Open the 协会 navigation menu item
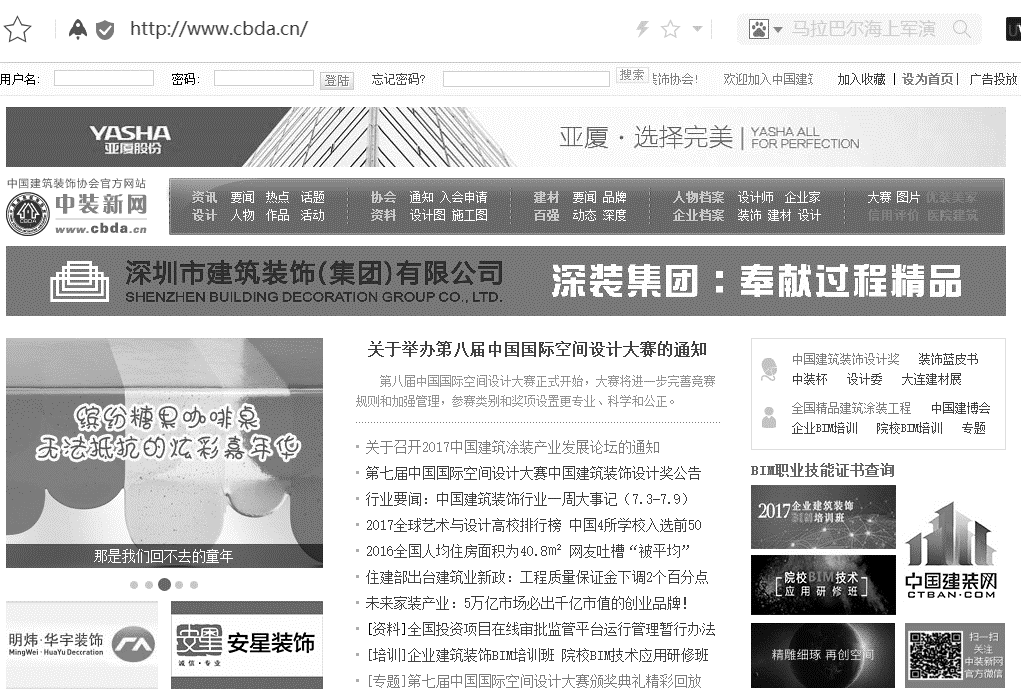The image size is (1021, 696). (x=383, y=197)
